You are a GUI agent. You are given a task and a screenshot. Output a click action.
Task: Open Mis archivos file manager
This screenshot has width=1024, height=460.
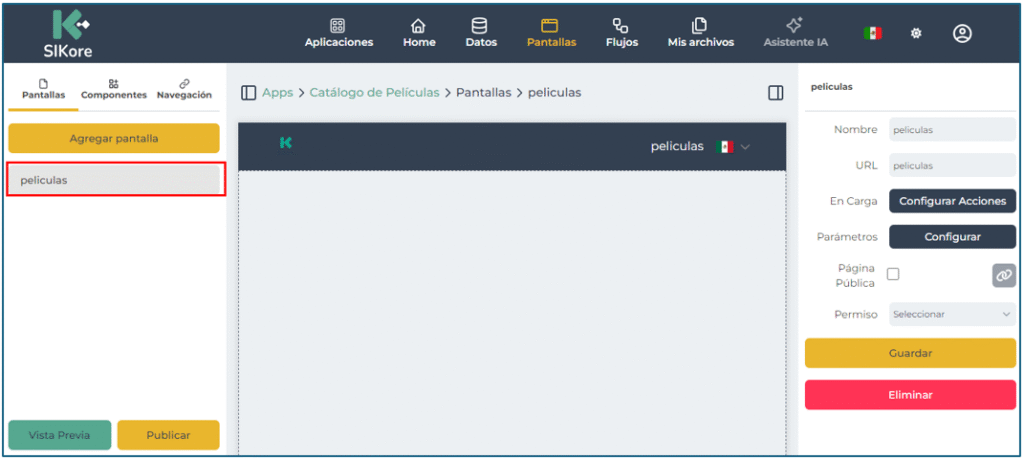point(700,33)
